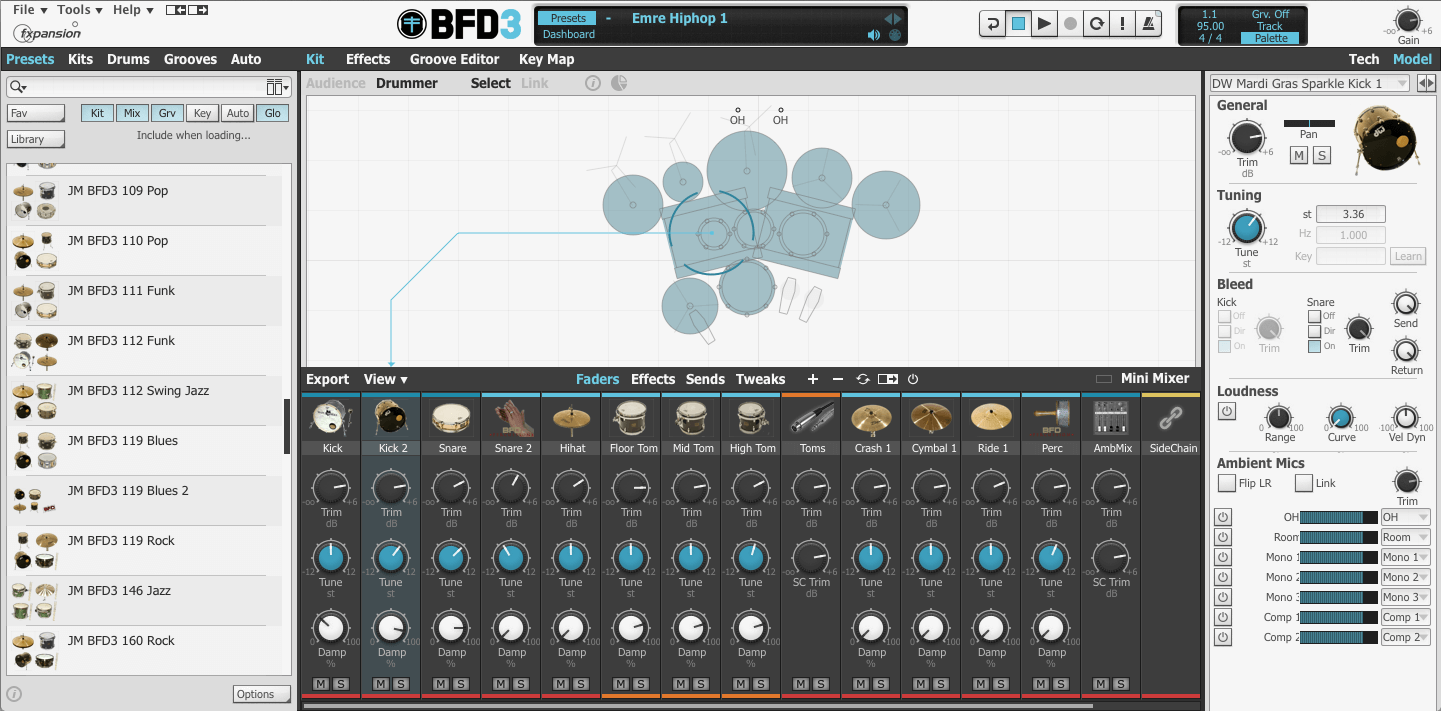The image size is (1441, 711).
Task: Click the Room level slider in Ambient Mics
Action: tap(1340, 537)
